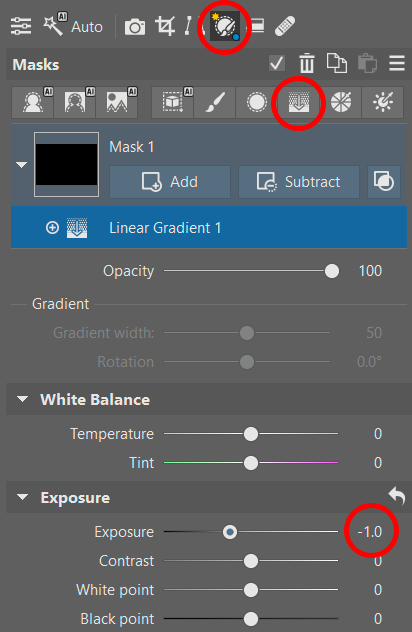Select the AI sky mask tool
Image resolution: width=412 pixels, height=632 pixels.
pos(117,102)
